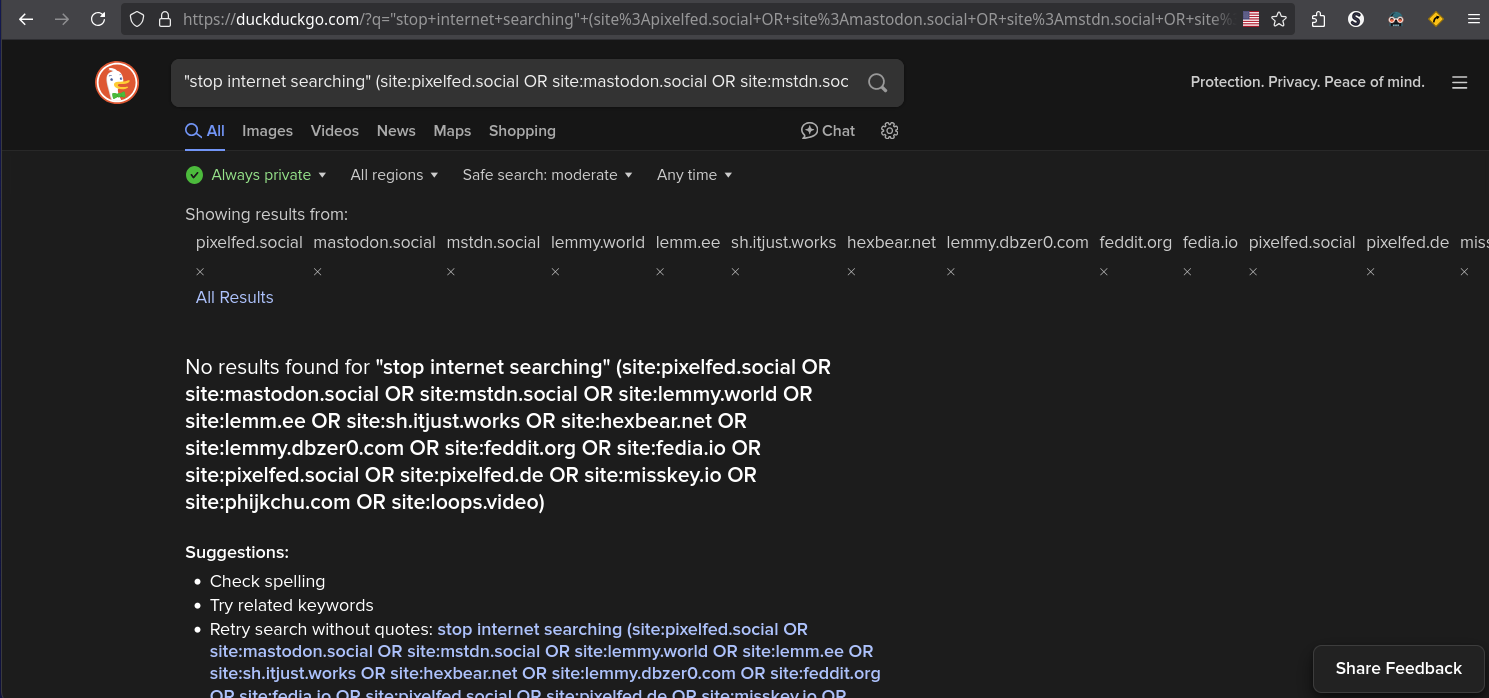Viewport: 1489px width, 698px height.
Task: Remove the pixelfed.de site filter
Action: coord(1371,272)
